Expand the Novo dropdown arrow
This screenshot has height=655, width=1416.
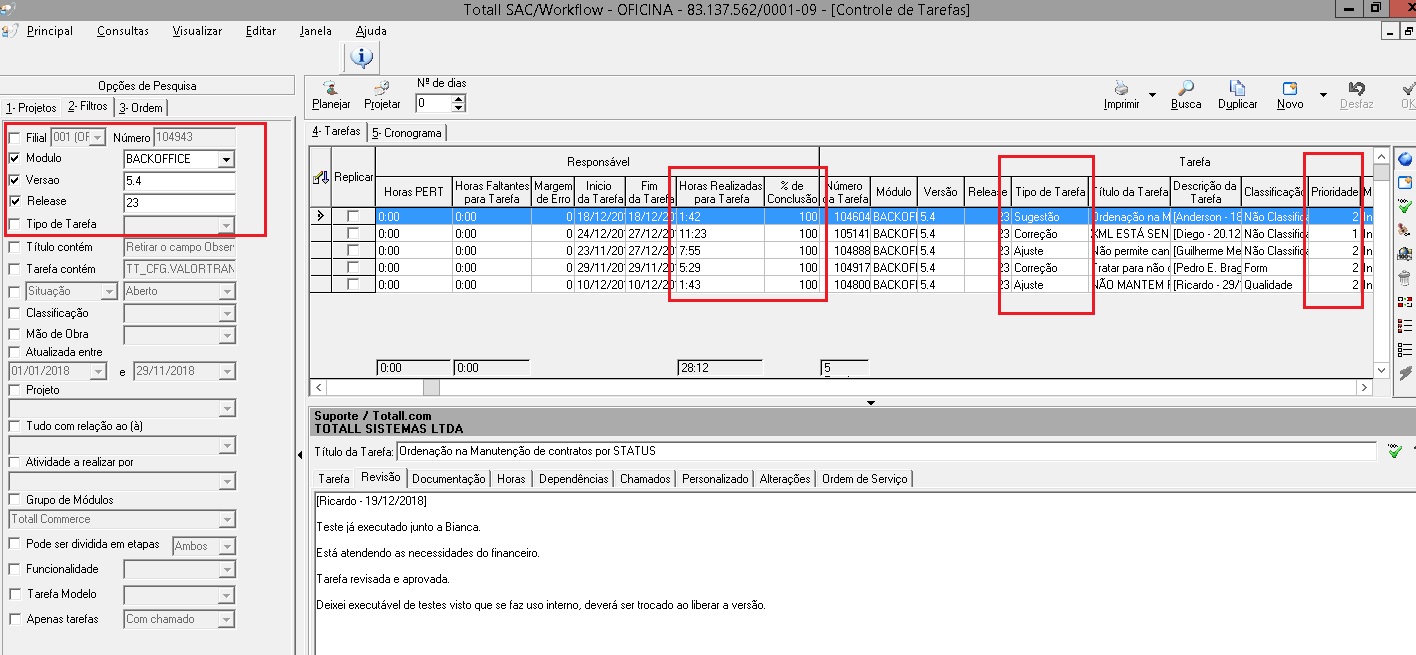pyautogui.click(x=1323, y=96)
